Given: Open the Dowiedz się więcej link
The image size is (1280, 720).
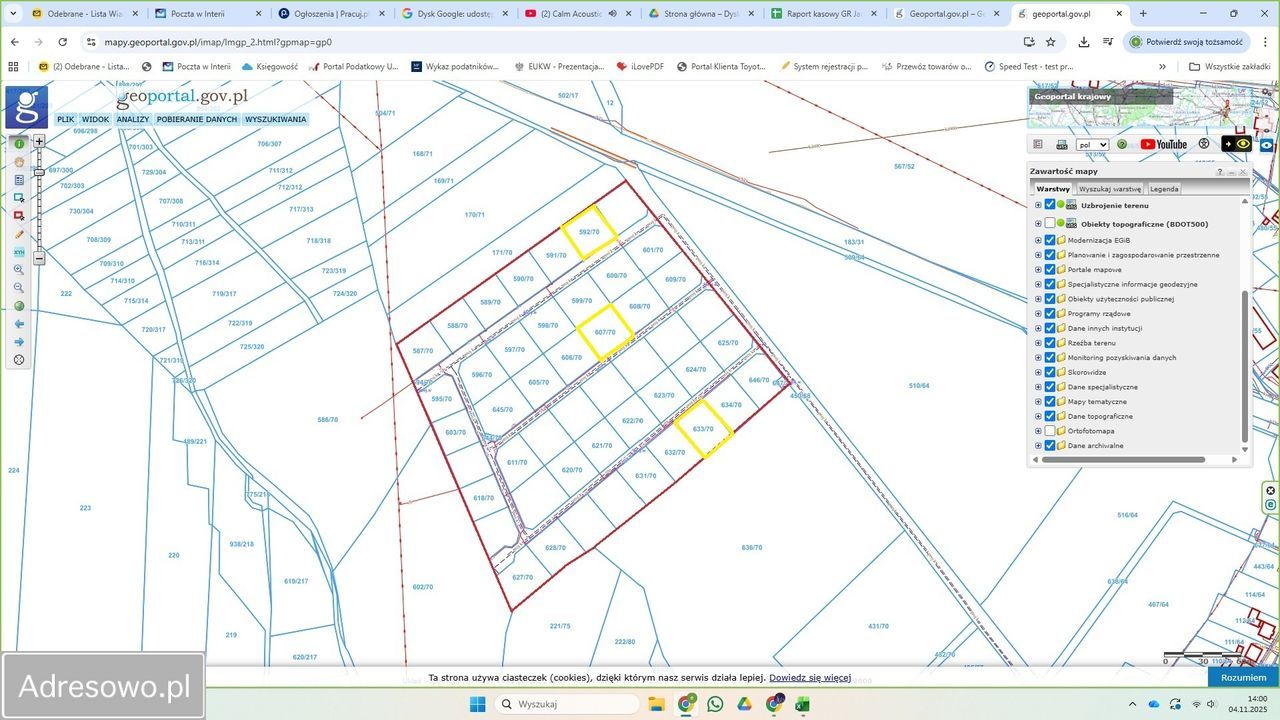Looking at the screenshot, I should (809, 678).
